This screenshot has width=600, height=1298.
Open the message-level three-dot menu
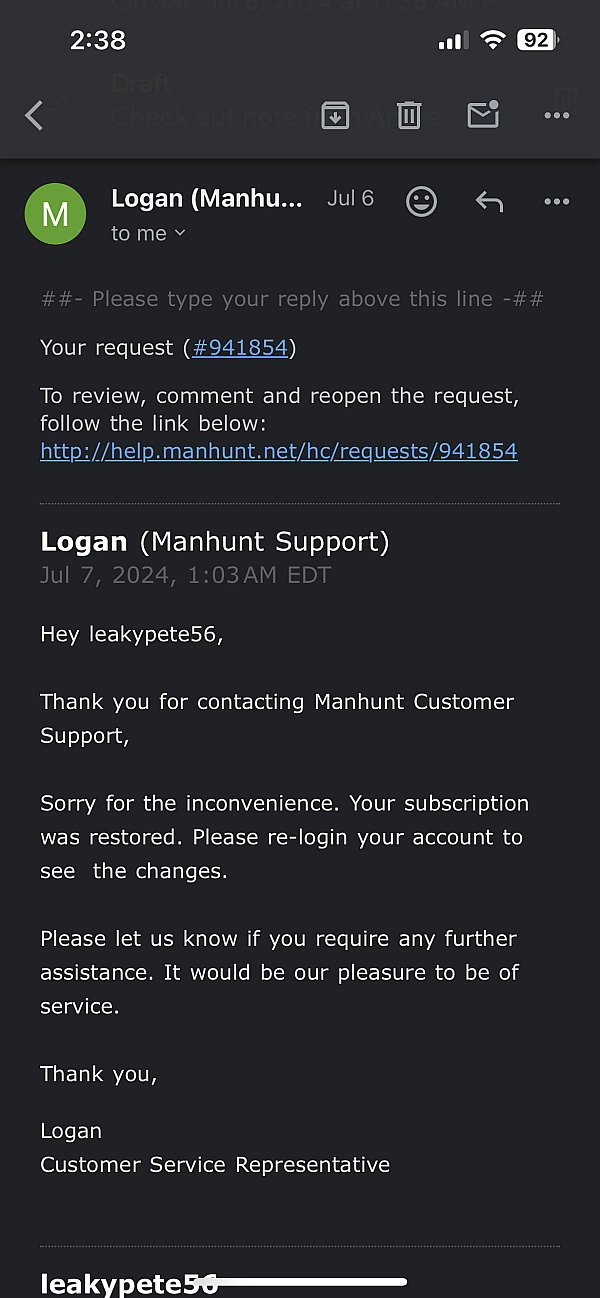556,202
